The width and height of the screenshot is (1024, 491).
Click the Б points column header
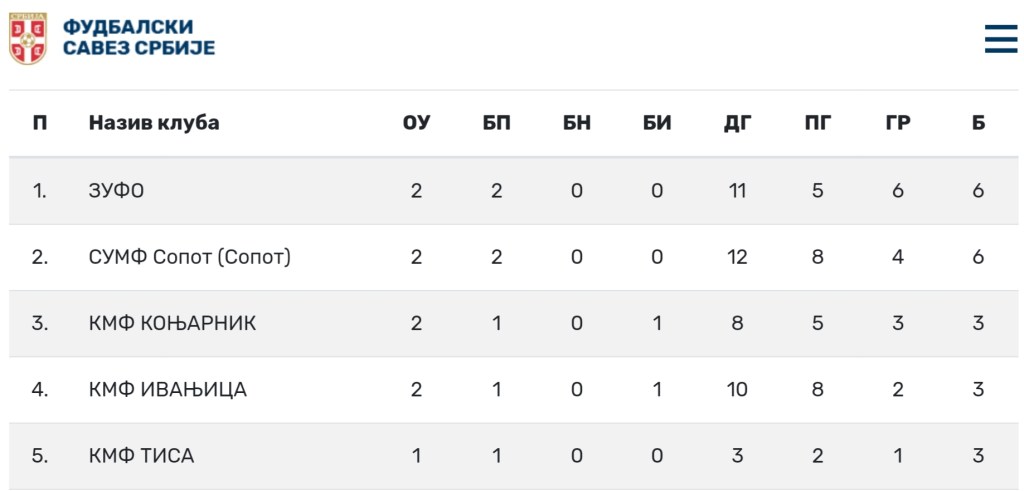(x=978, y=123)
